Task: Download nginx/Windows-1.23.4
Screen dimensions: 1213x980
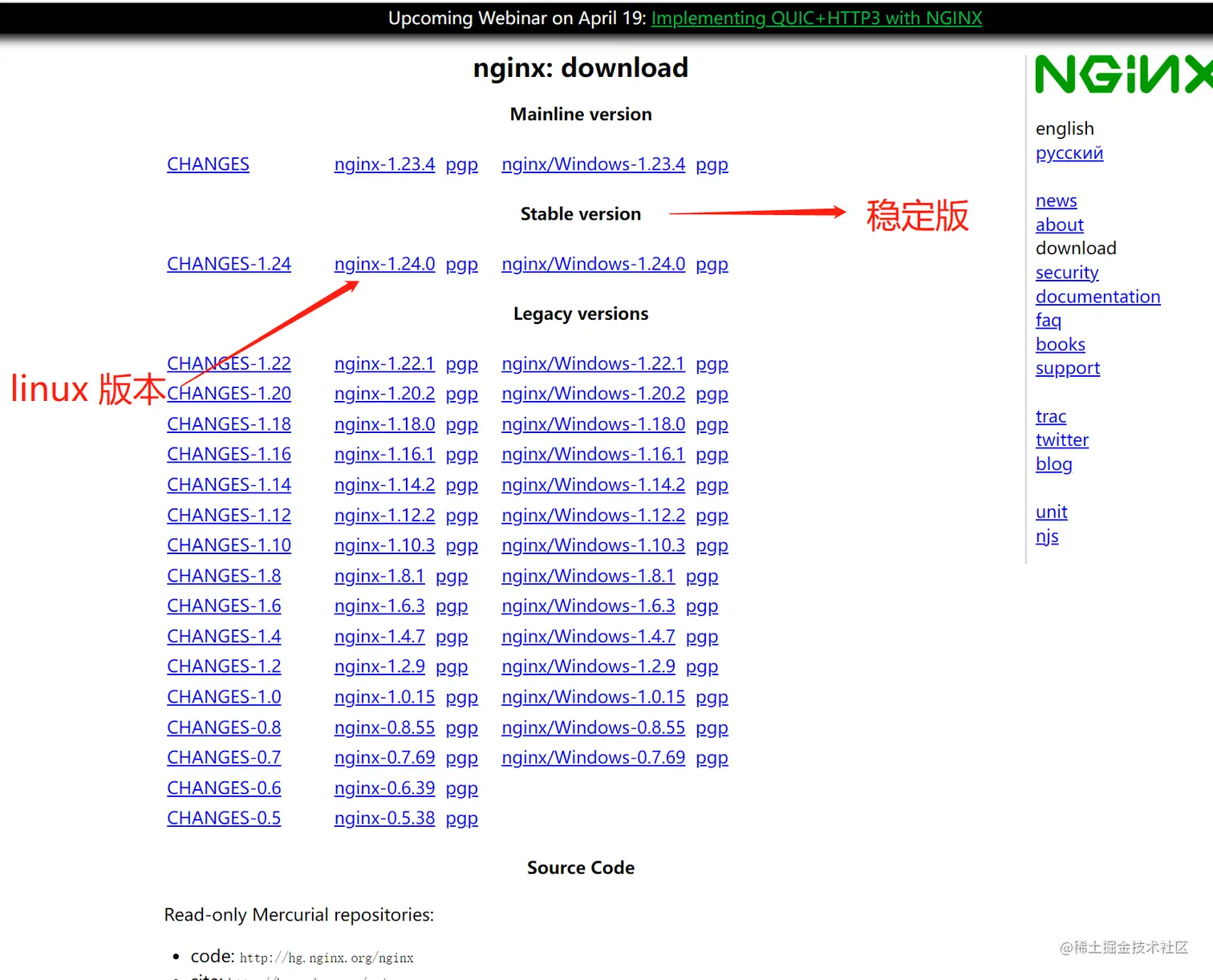Action: tap(593, 164)
